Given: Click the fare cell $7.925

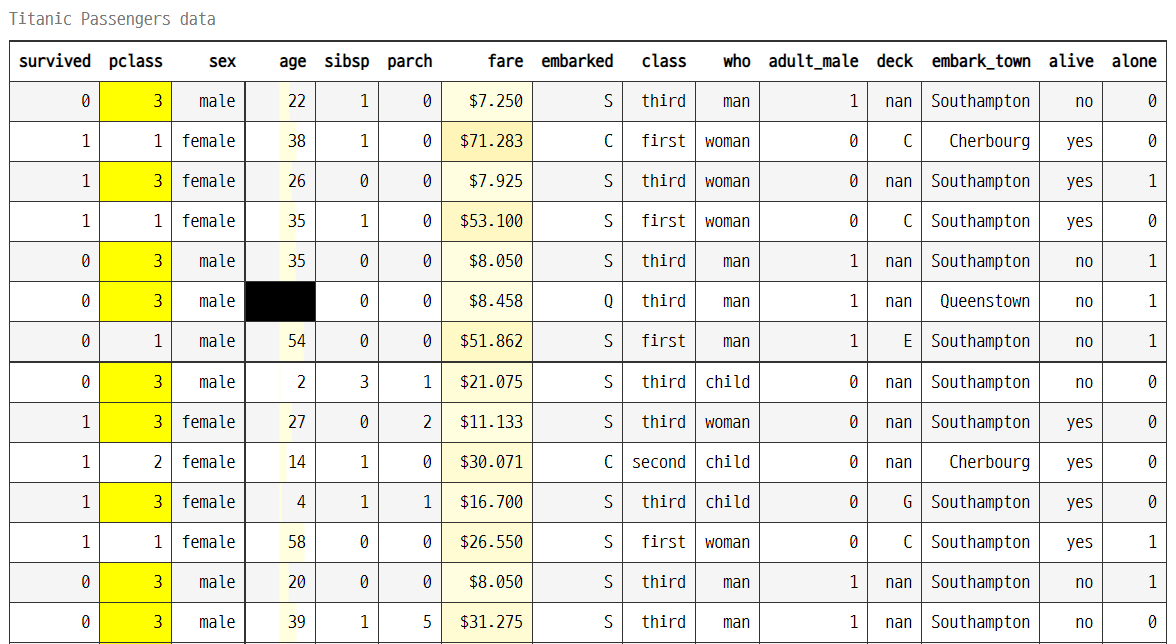Looking at the screenshot, I should pyautogui.click(x=488, y=181).
